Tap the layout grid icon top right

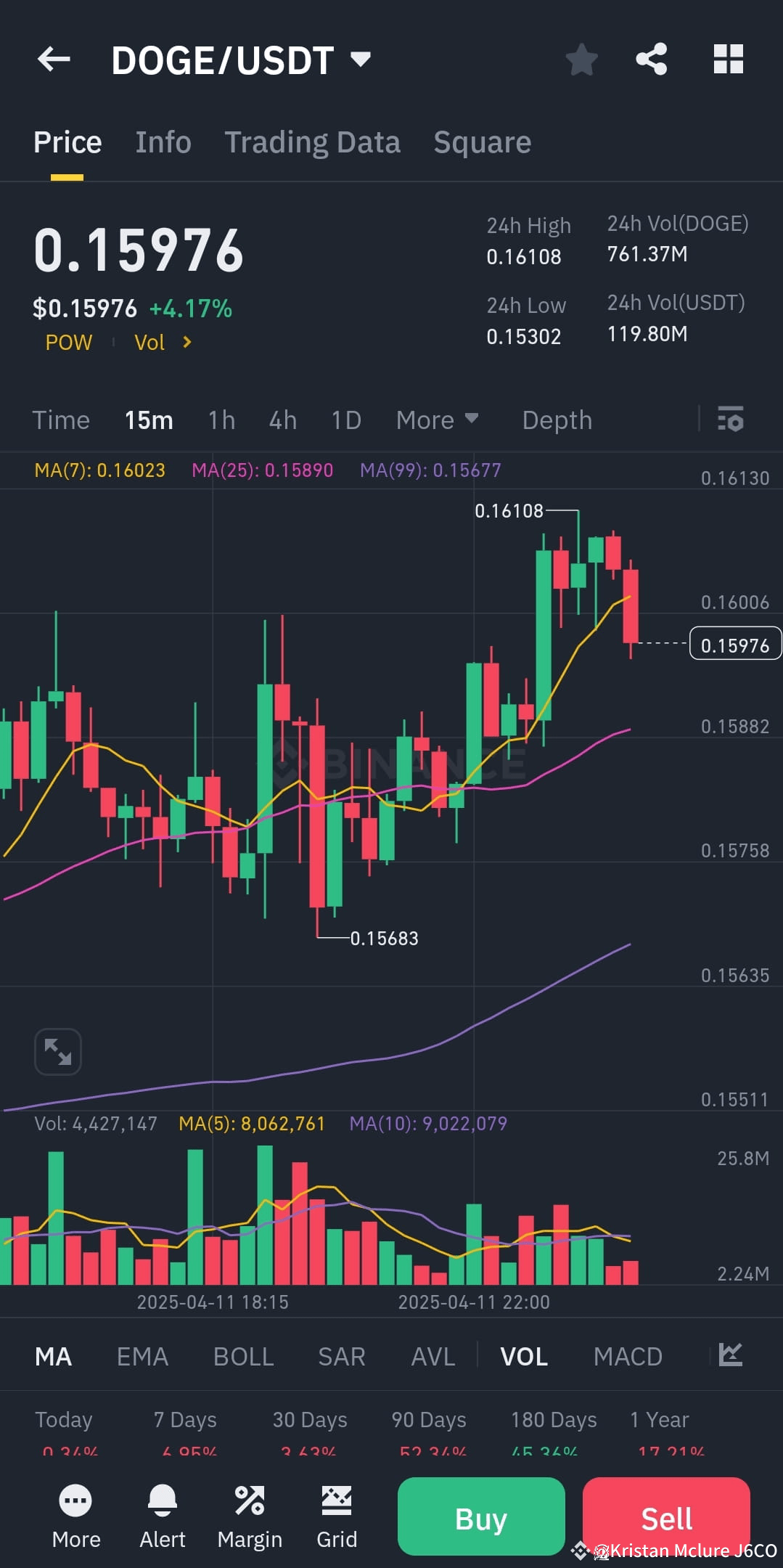coord(728,60)
